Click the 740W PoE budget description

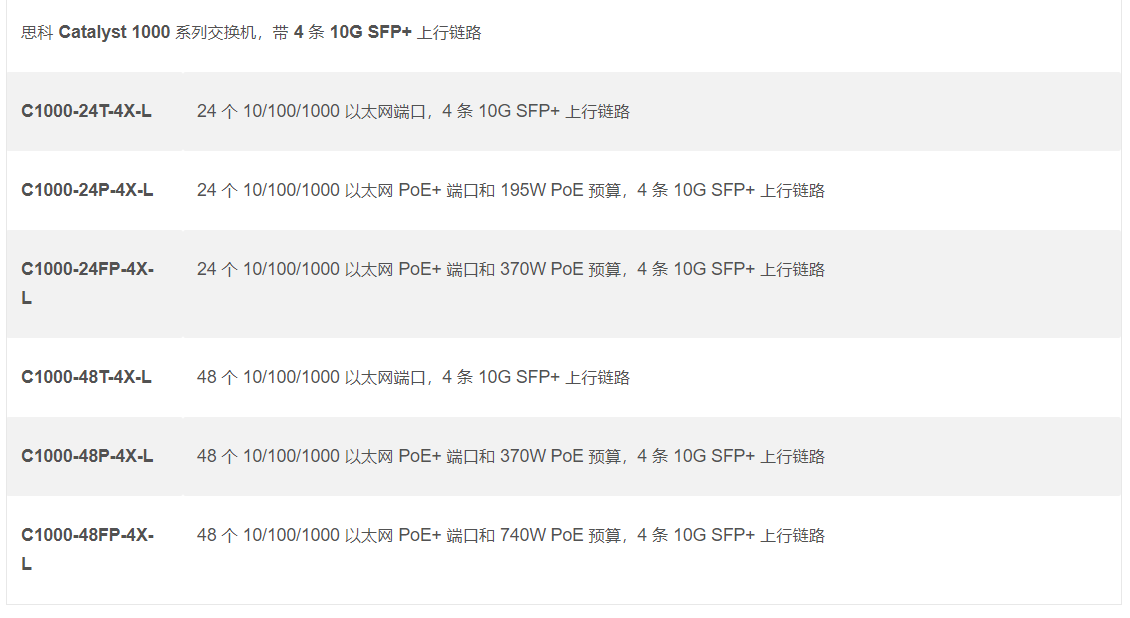click(x=510, y=535)
